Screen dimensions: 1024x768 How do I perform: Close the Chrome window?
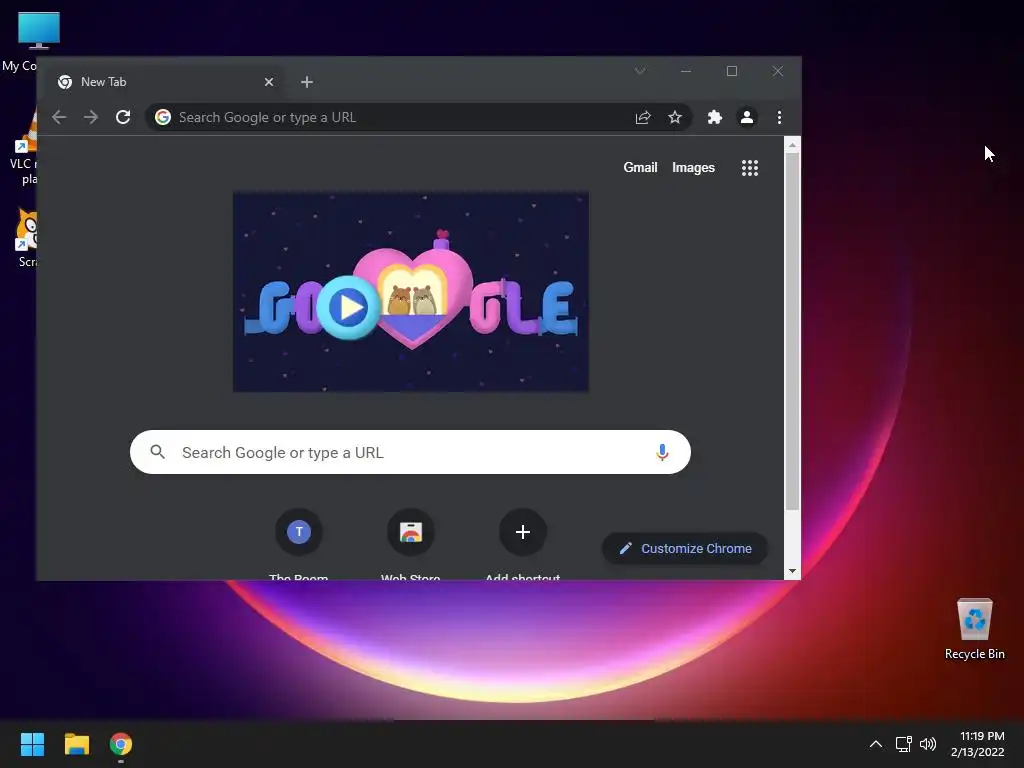click(777, 71)
